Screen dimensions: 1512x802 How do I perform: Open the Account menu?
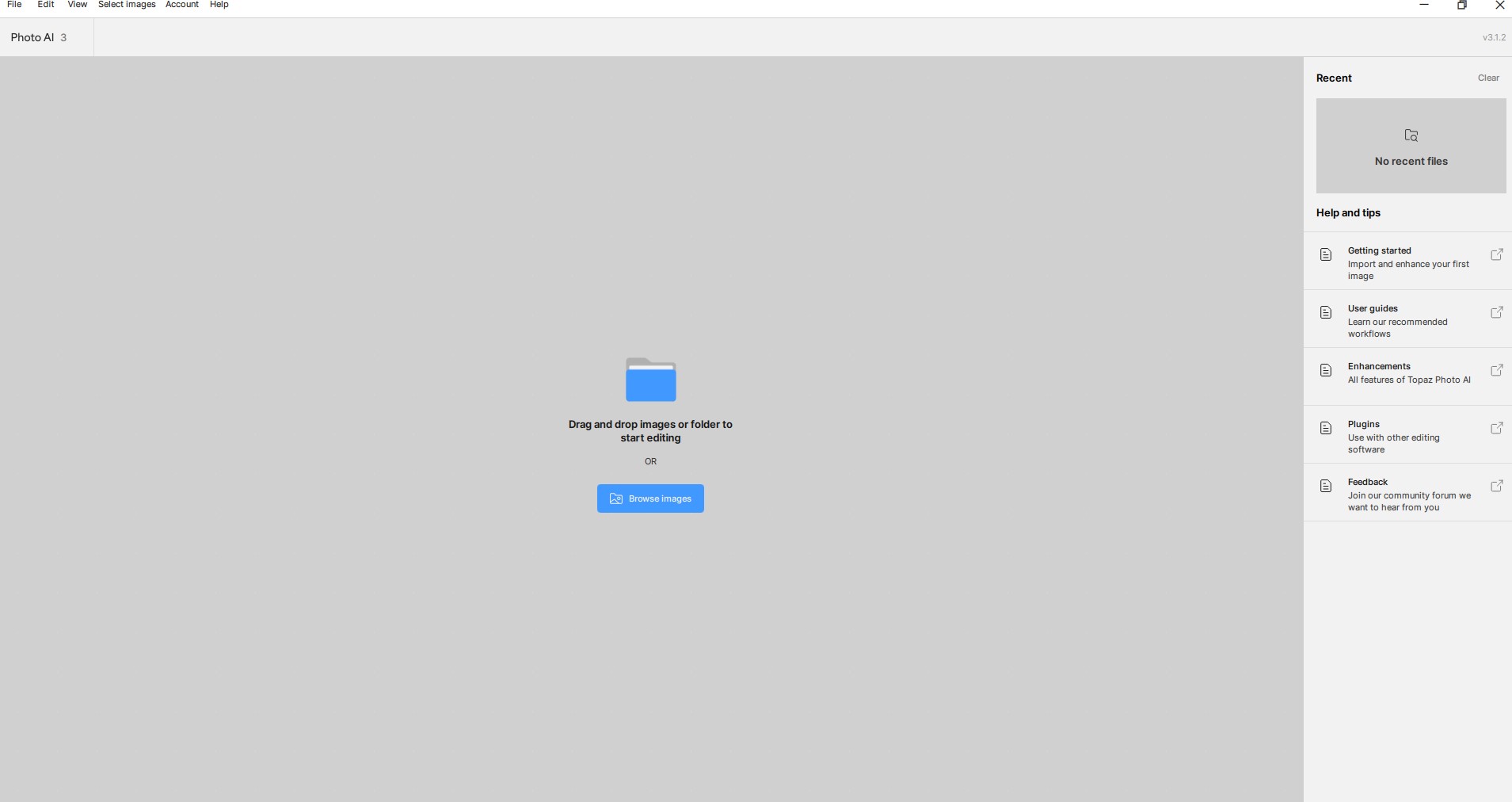point(182,5)
